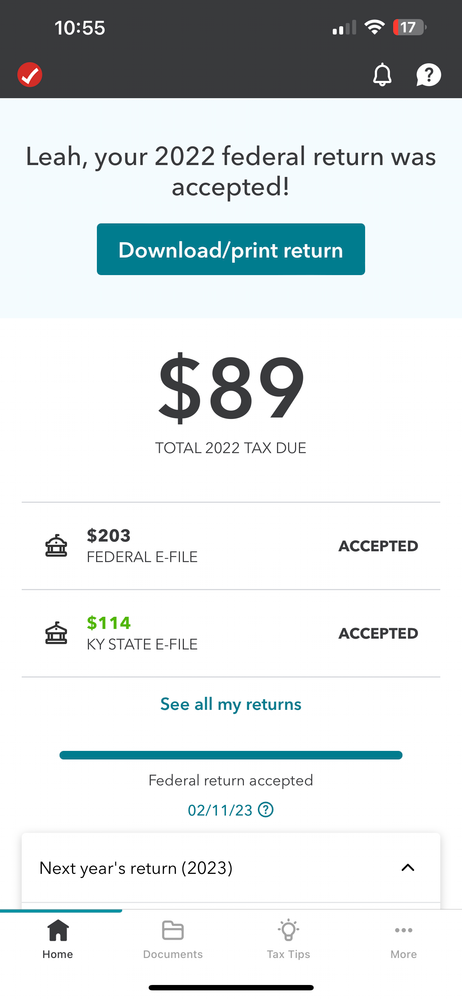Select the $114 KY State E-File row
The height and width of the screenshot is (999, 462).
coord(231,633)
